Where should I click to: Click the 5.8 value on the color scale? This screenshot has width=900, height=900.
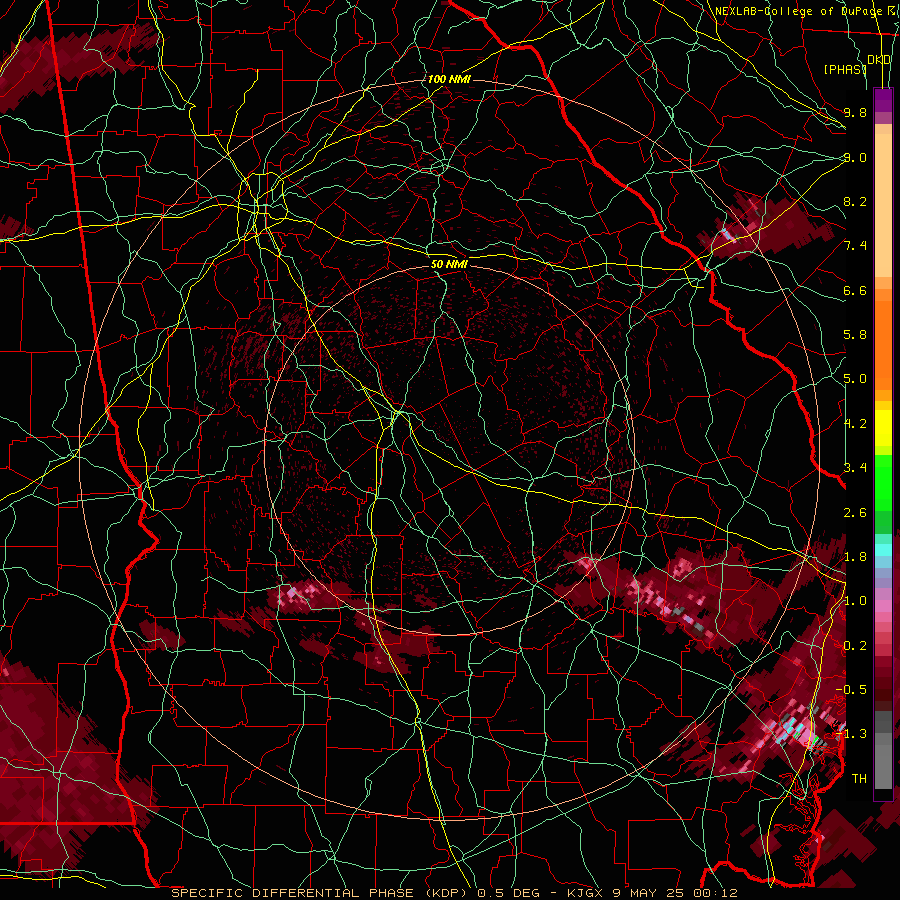pyautogui.click(x=855, y=335)
